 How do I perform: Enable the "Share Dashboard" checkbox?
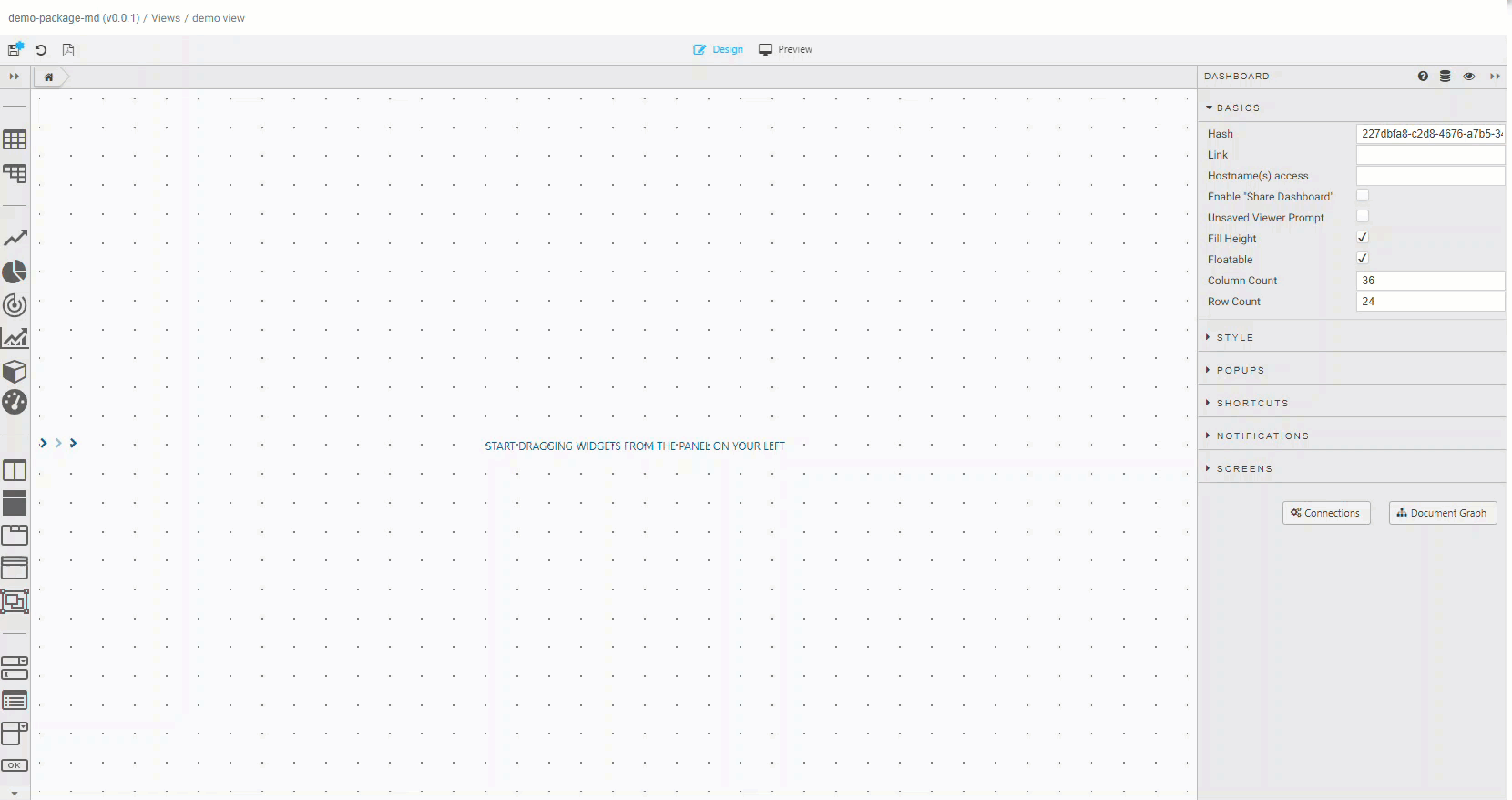(1363, 196)
